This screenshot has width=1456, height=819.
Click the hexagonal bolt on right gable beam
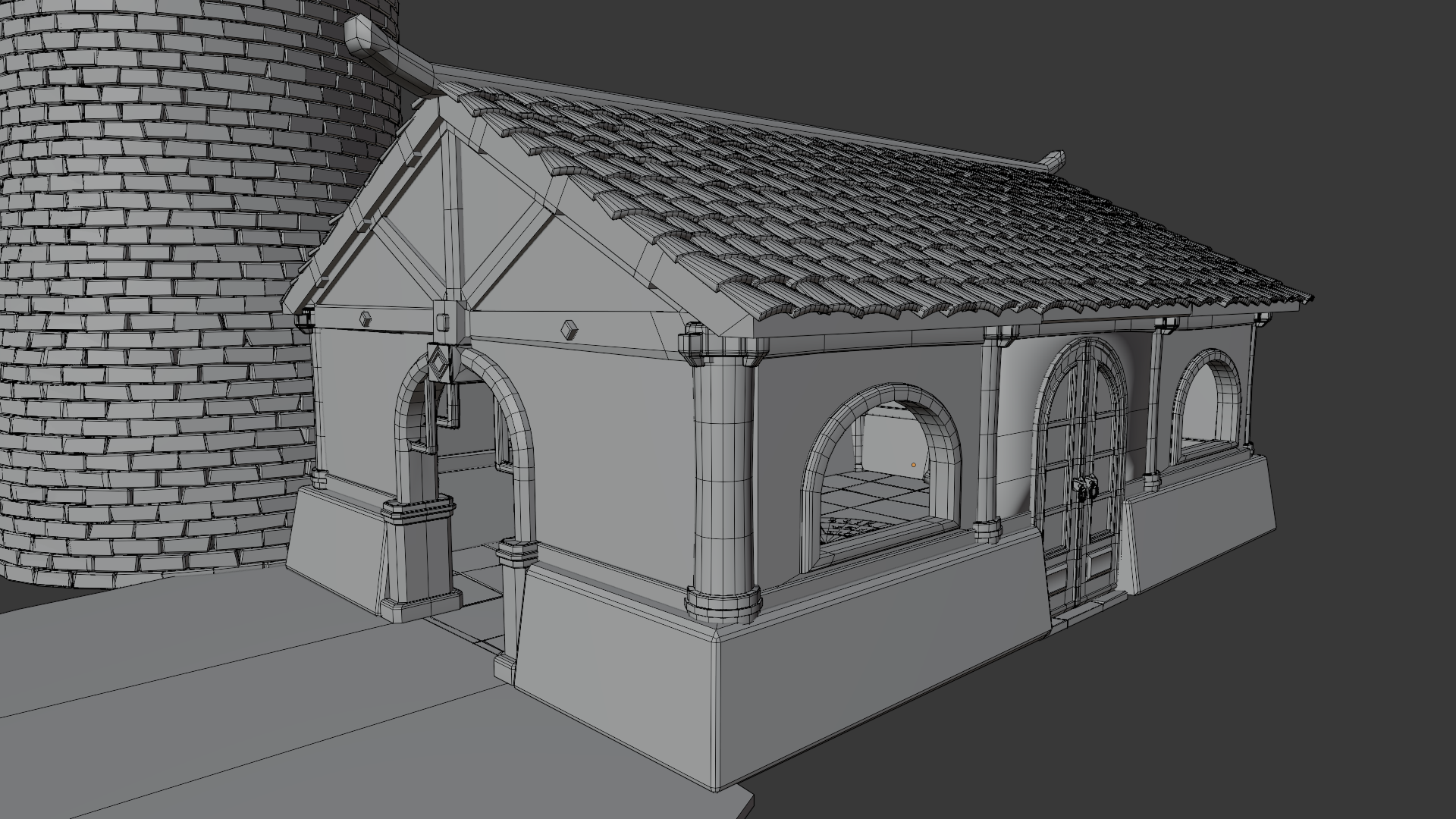569,328
